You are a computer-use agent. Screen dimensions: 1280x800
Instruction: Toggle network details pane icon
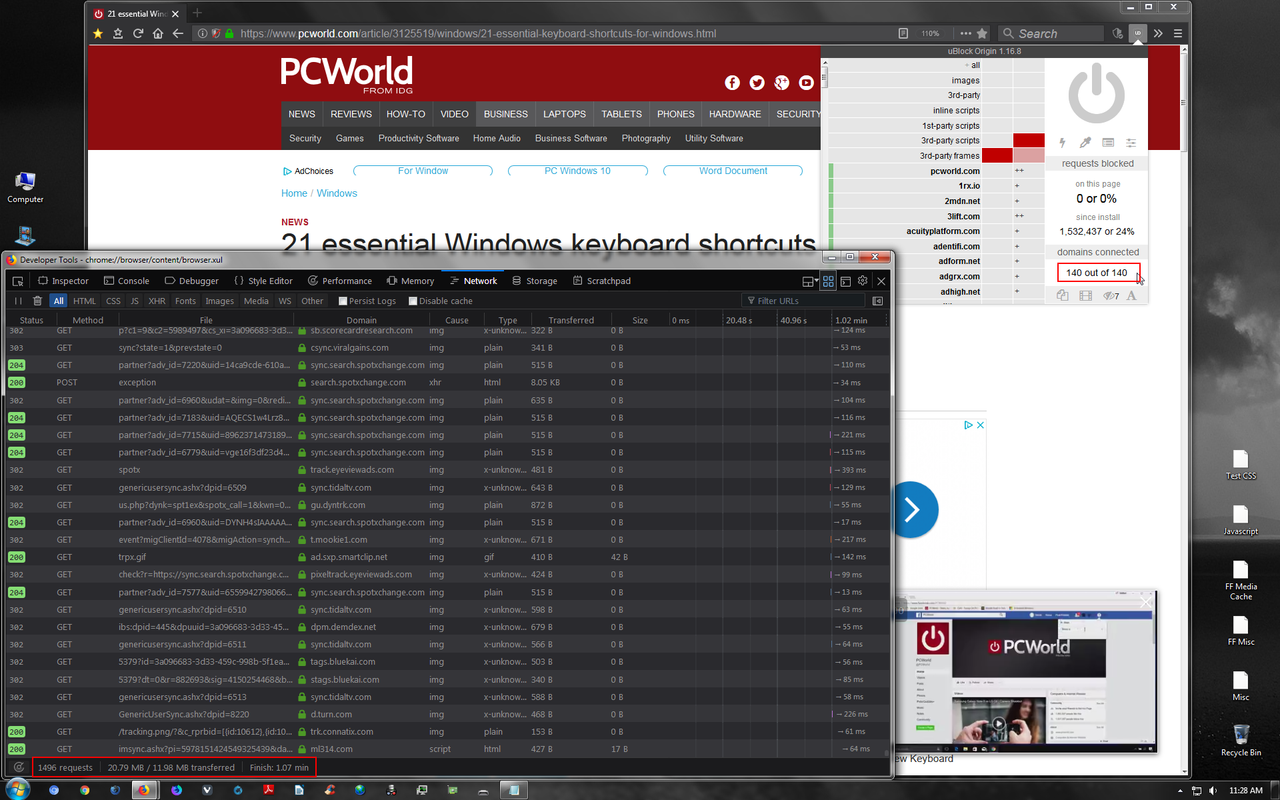878,300
